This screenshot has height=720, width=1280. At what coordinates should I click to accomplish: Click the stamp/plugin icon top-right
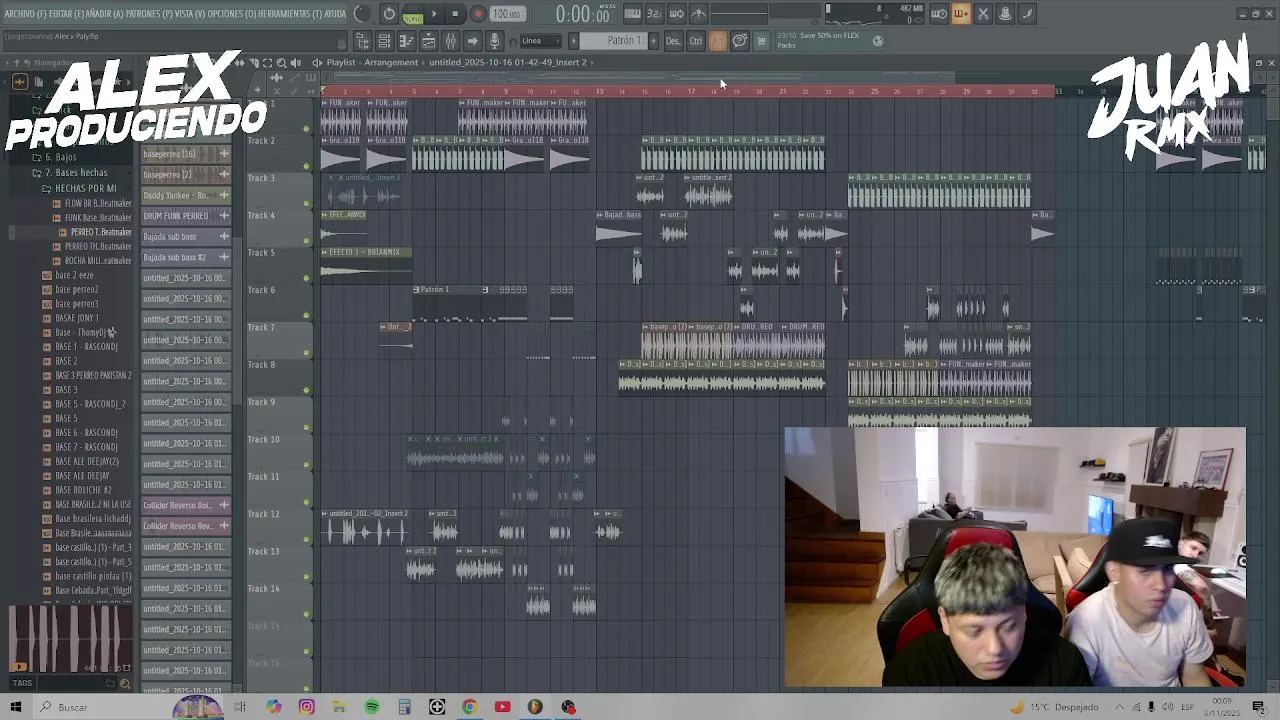pos(1005,14)
